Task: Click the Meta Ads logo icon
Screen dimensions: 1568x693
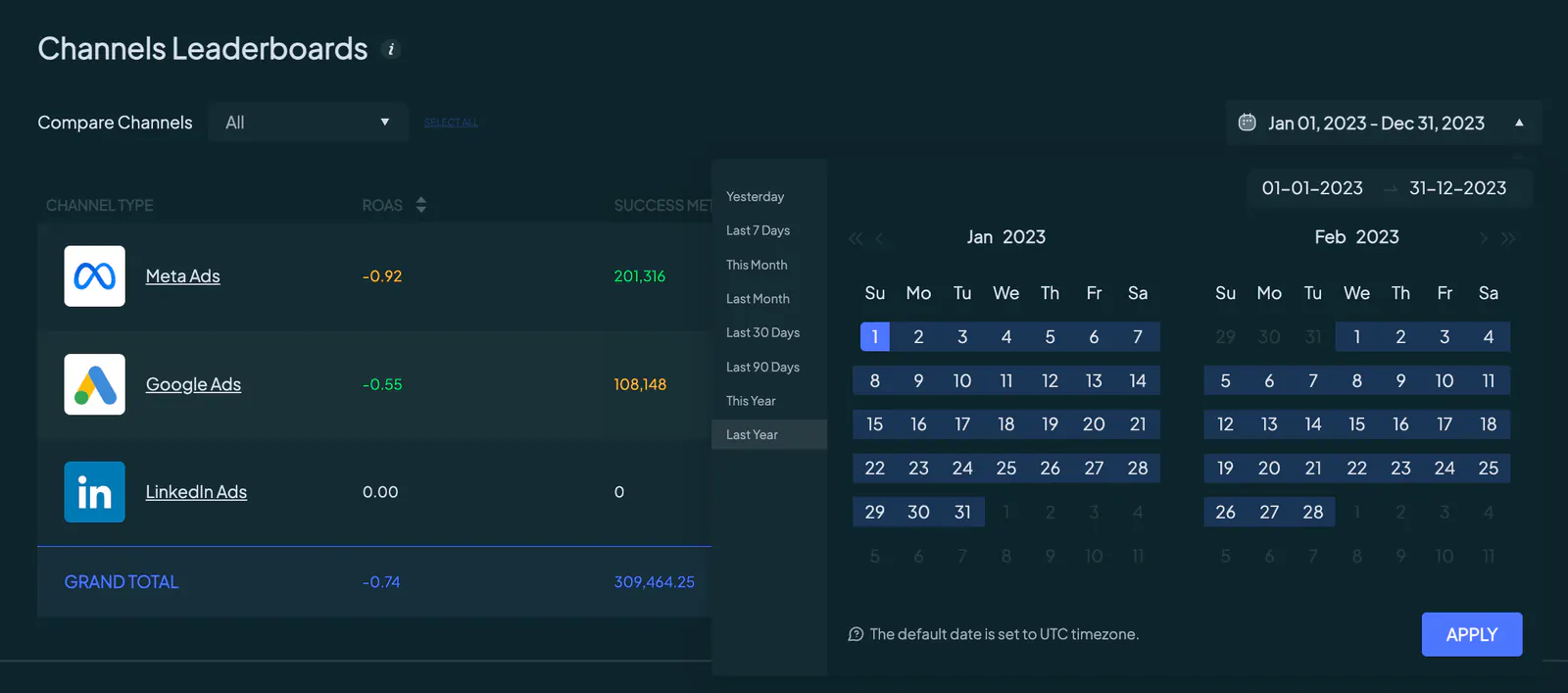Action: pyautogui.click(x=95, y=276)
